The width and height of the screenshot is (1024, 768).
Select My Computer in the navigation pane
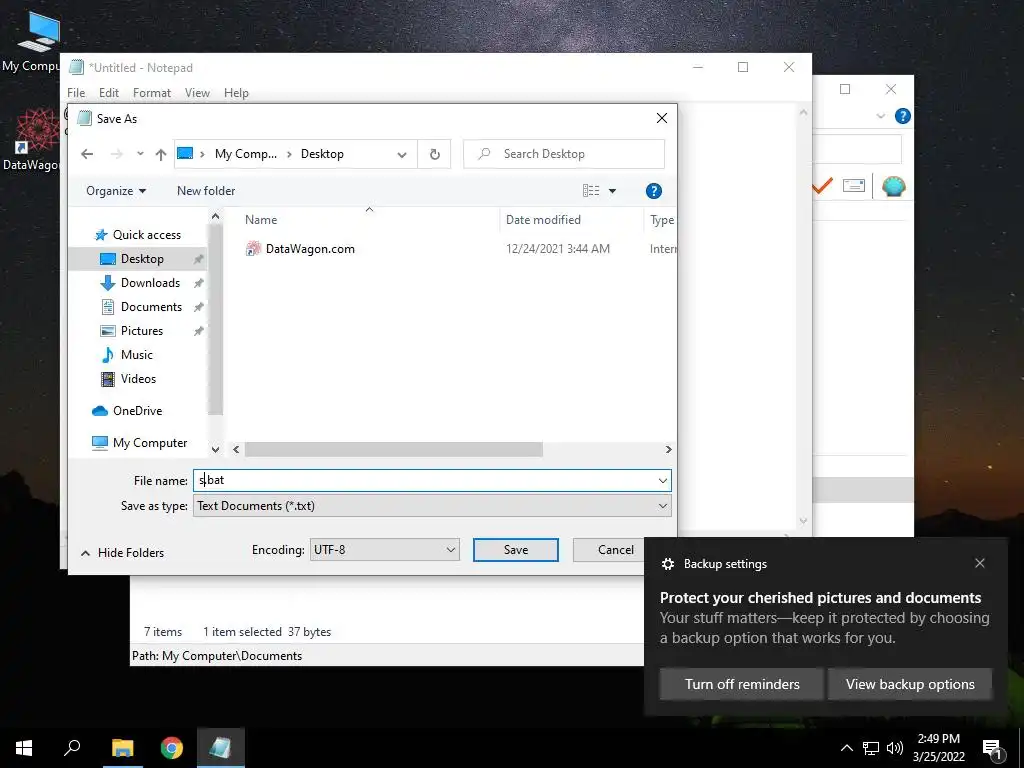tap(149, 443)
